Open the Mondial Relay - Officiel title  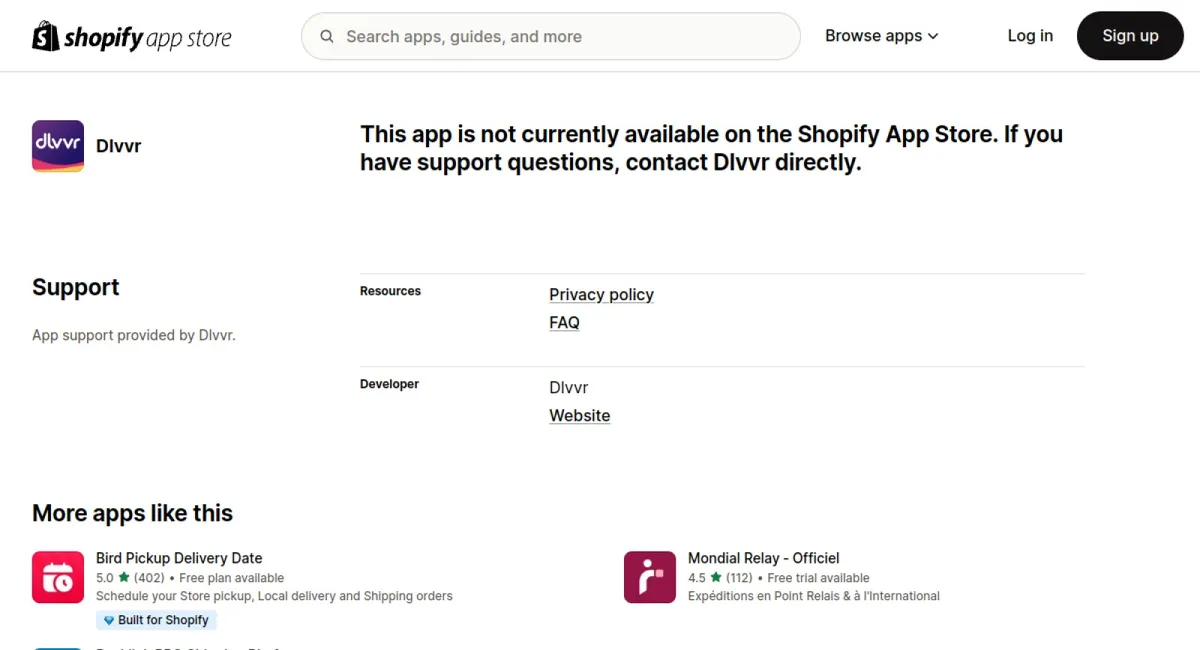tap(764, 558)
